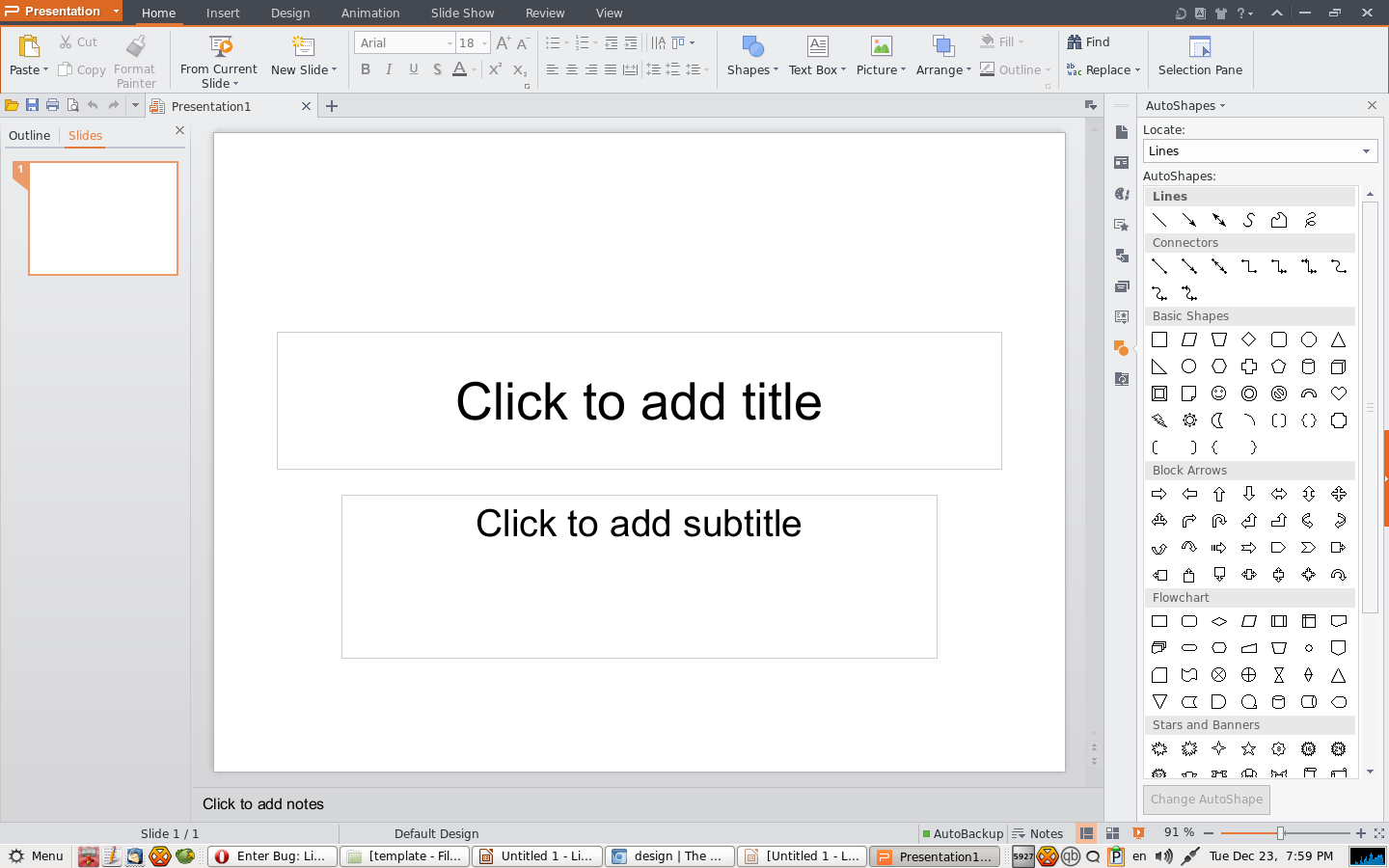Toggle underline formatting
Image resolution: width=1389 pixels, height=868 pixels.
(414, 69)
